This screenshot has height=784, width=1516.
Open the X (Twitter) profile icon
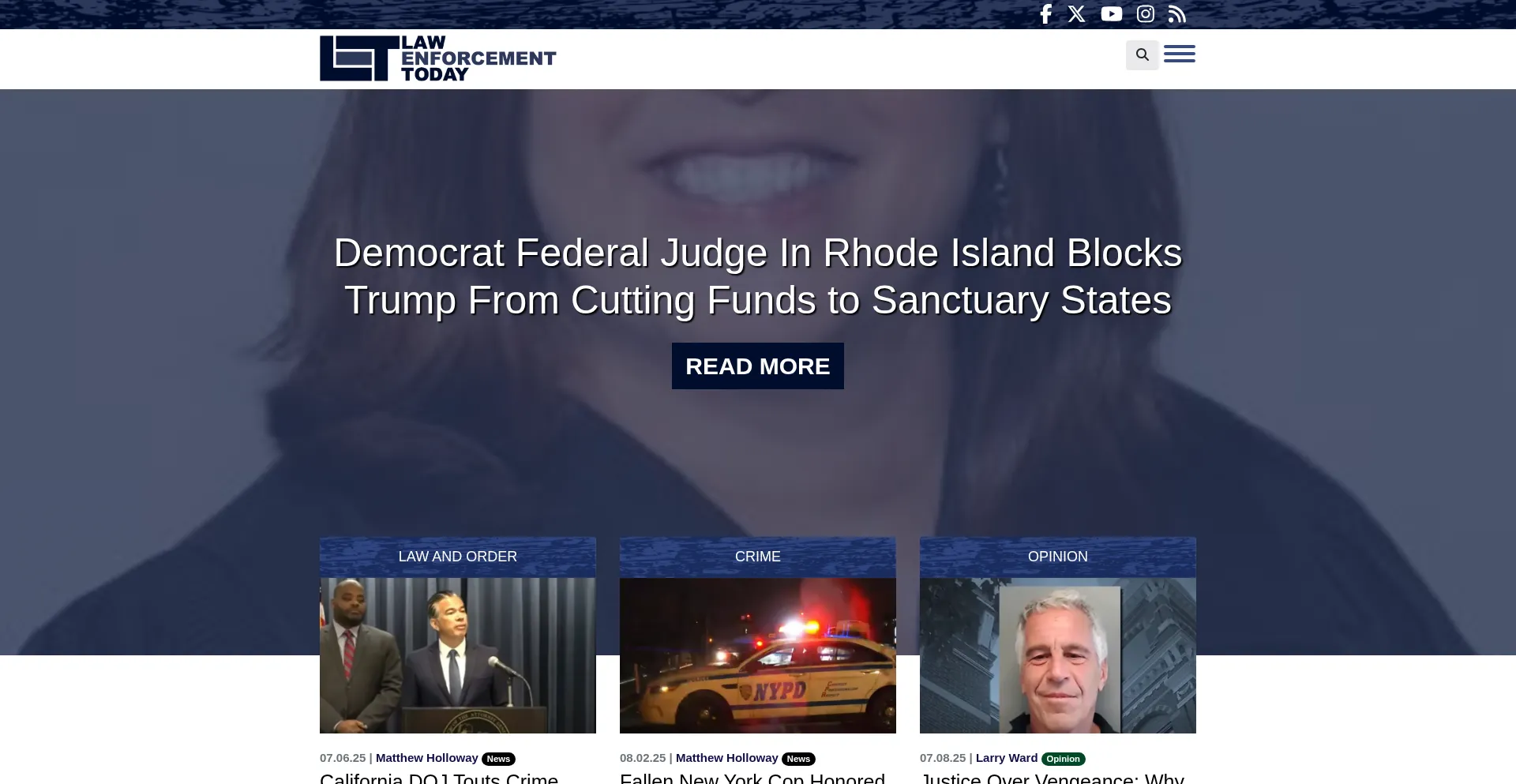coord(1077,14)
